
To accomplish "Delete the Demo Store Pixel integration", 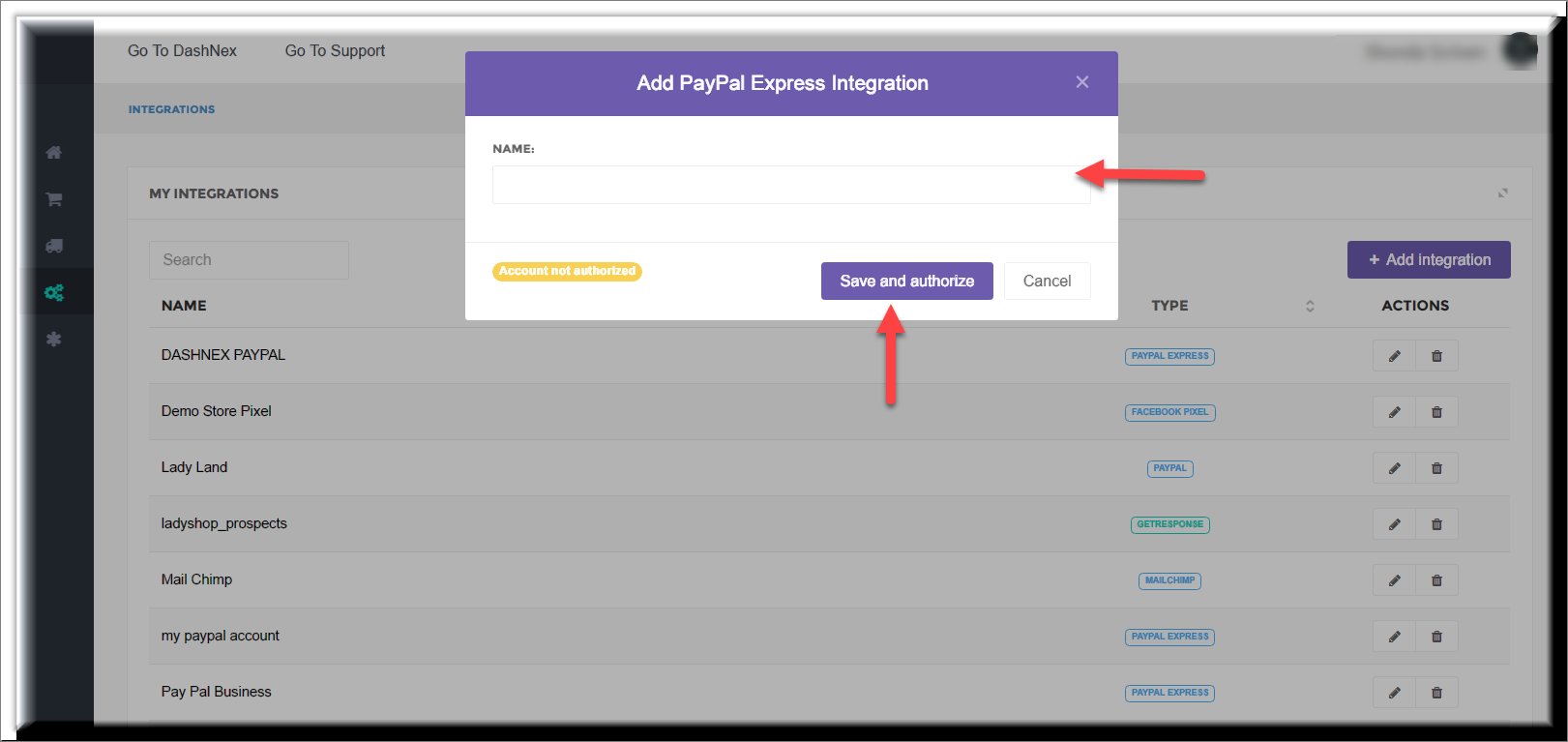I will 1436,412.
